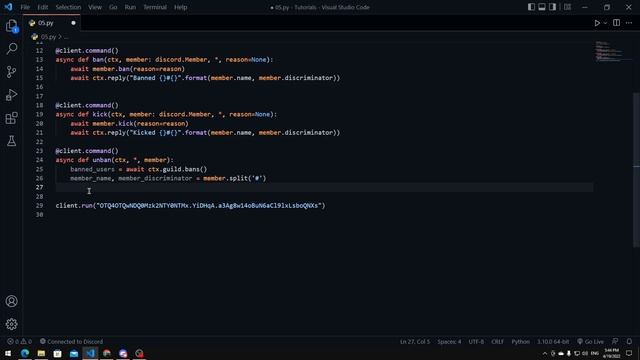Open the Terminal menu
640x360 pixels.
click(155, 7)
